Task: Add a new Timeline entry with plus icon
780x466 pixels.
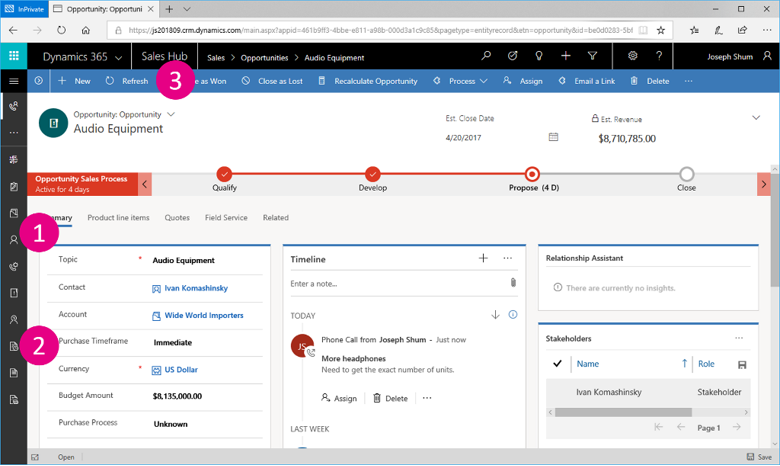Action: [x=483, y=259]
